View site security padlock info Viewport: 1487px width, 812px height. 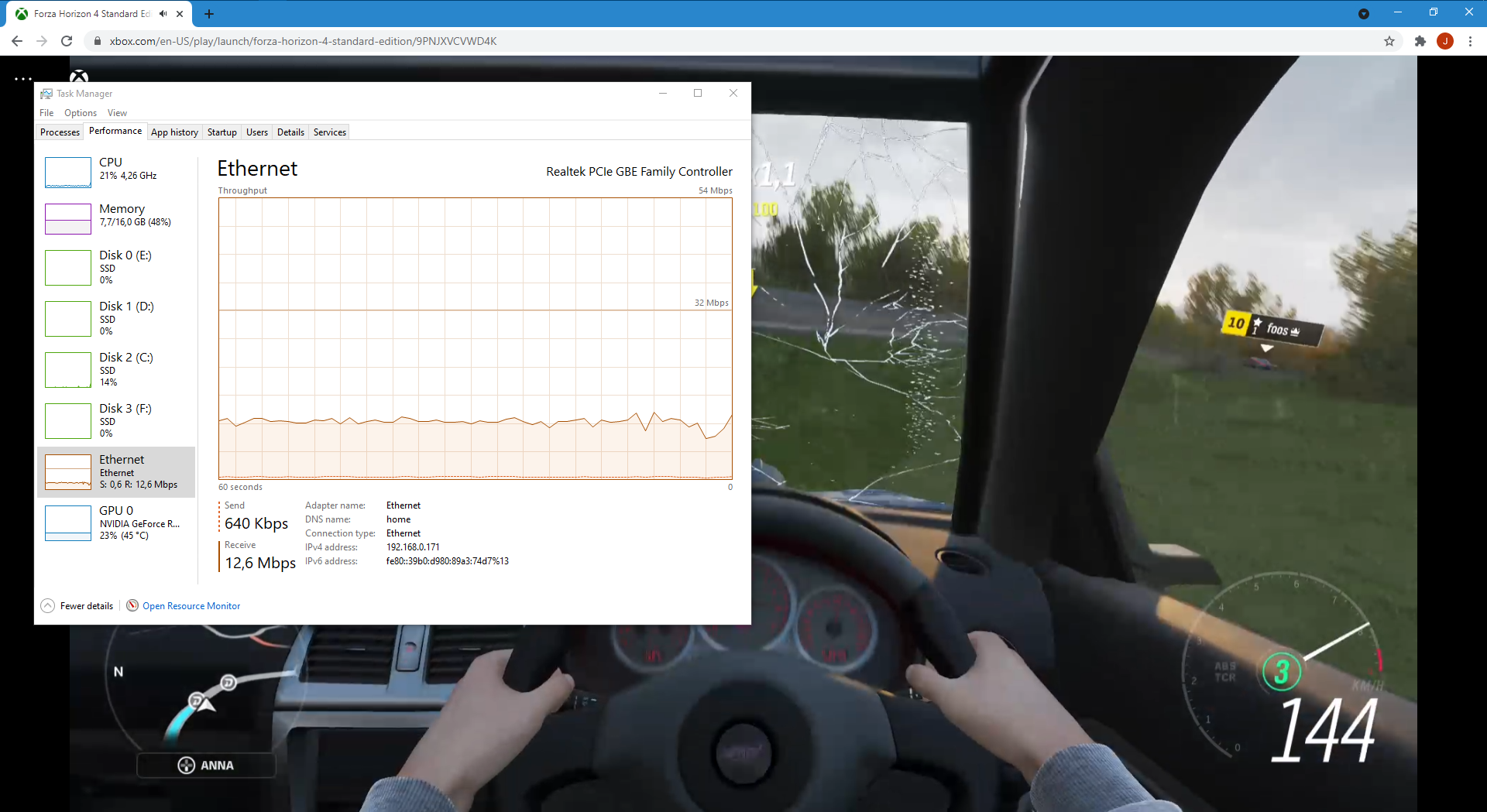click(x=97, y=41)
